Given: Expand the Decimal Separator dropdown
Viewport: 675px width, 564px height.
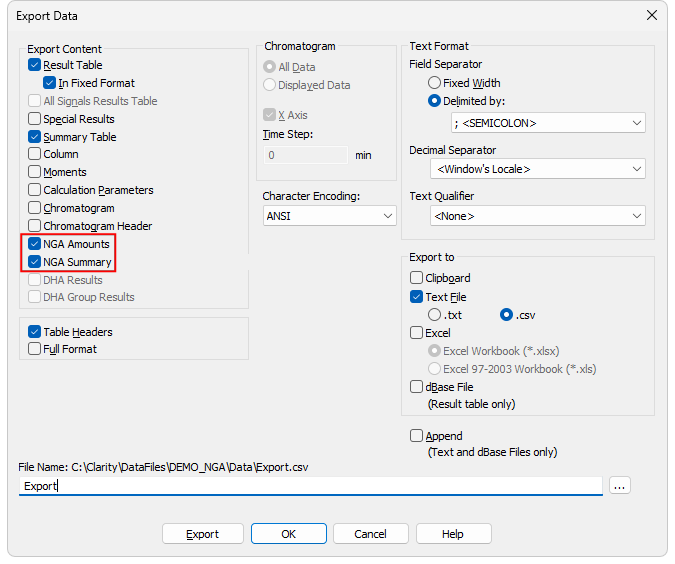Looking at the screenshot, I should pyautogui.click(x=538, y=169).
